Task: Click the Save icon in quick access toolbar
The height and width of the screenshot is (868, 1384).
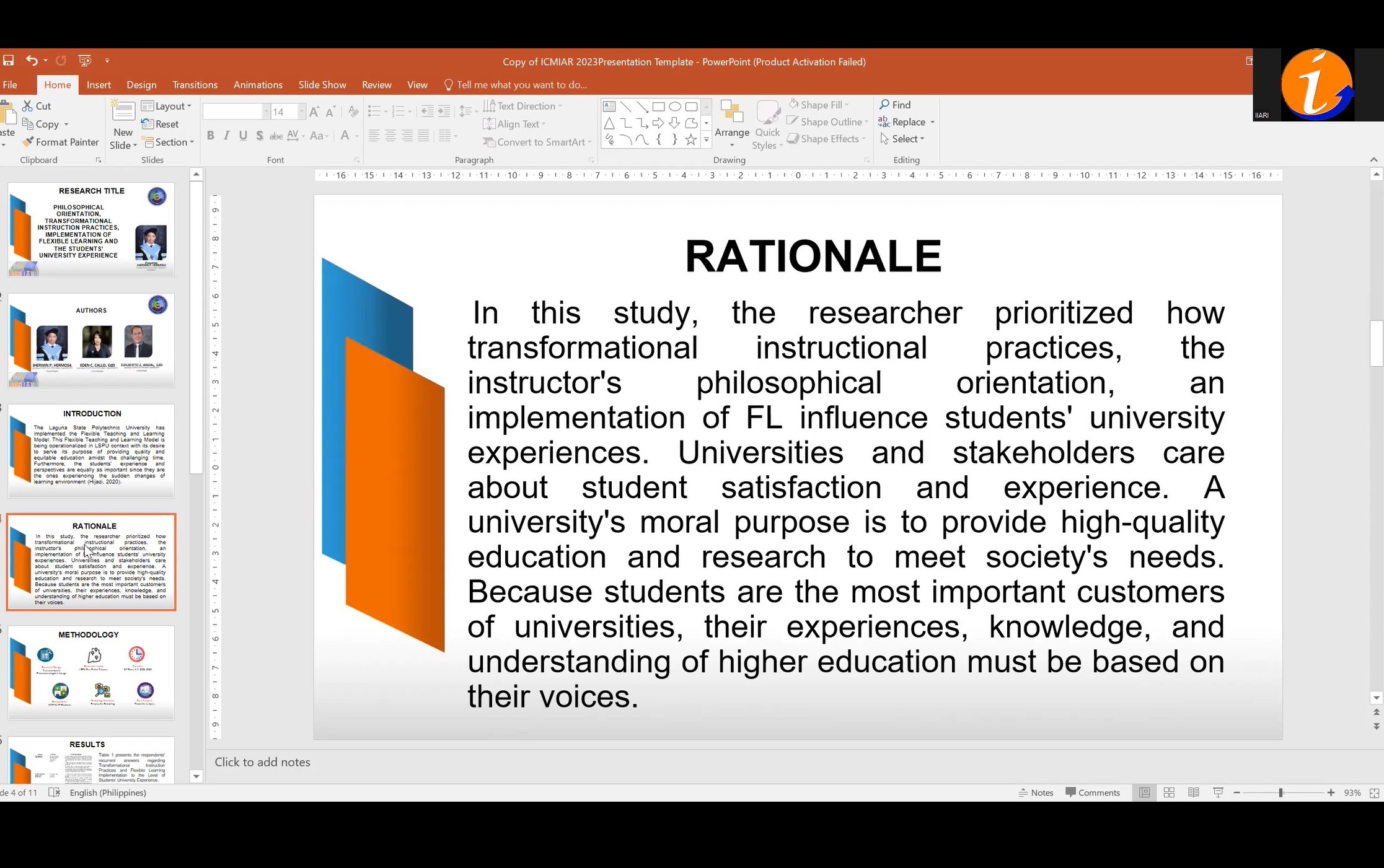Action: coord(8,60)
